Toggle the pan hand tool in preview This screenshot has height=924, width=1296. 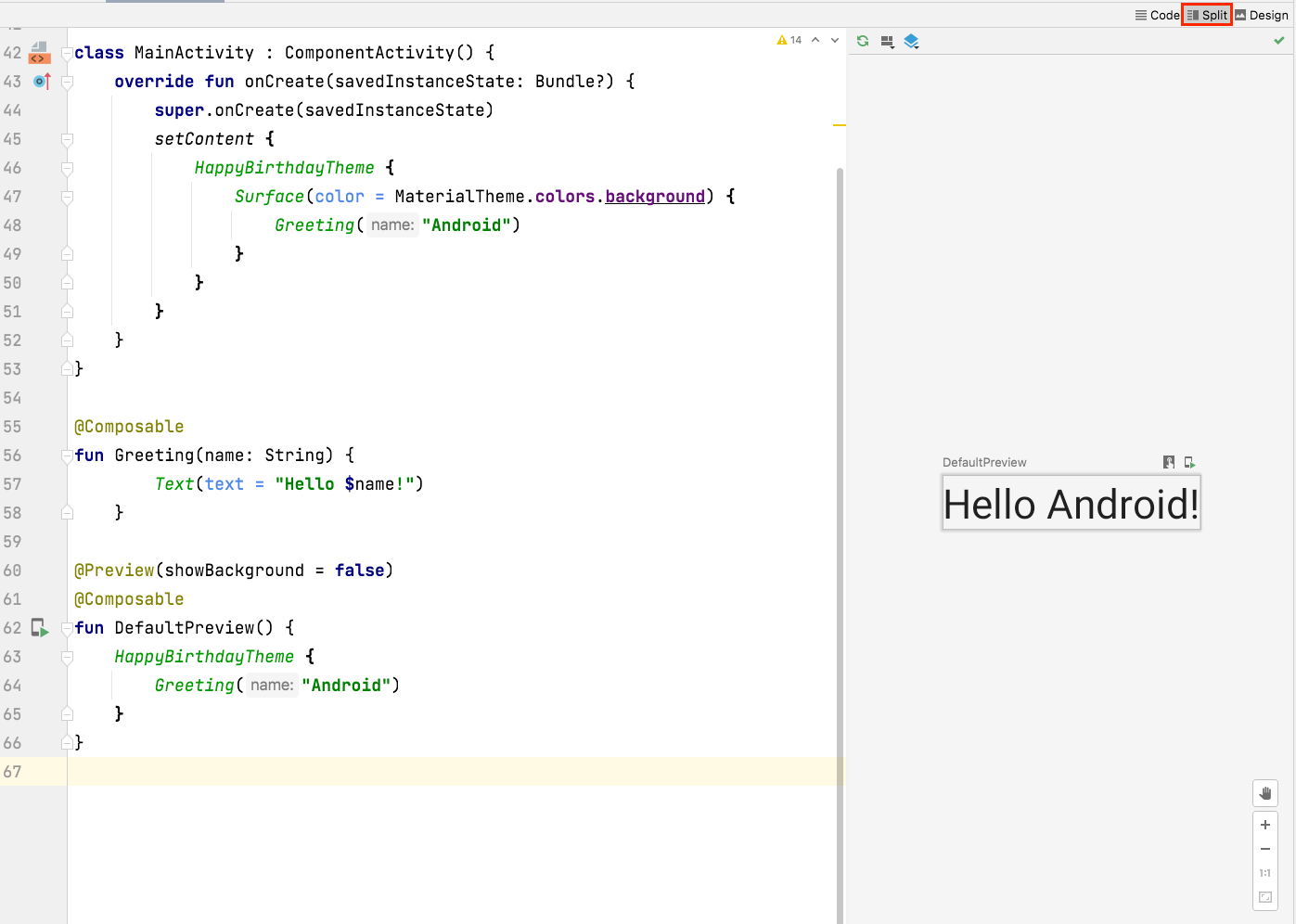(1264, 793)
